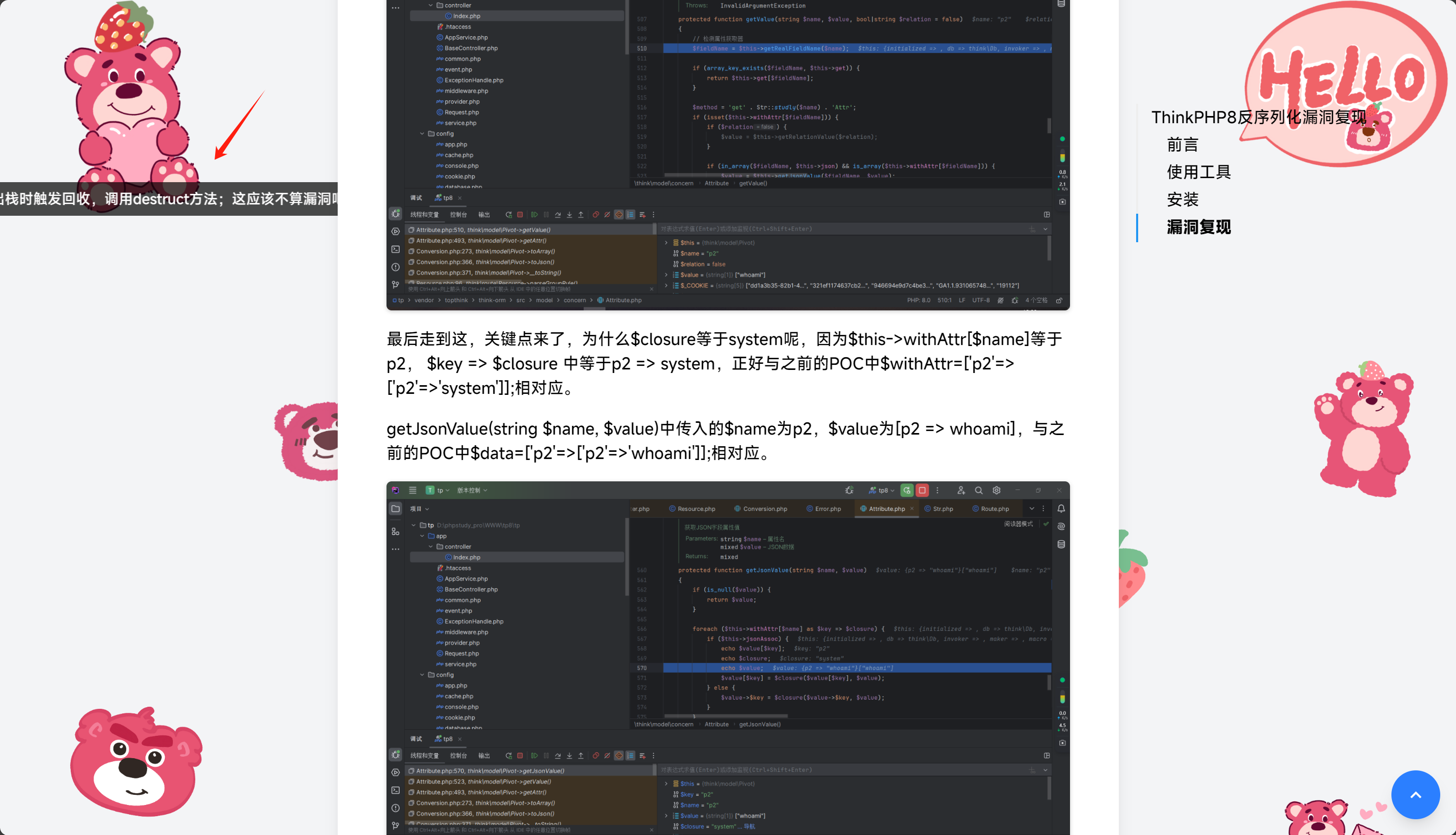Click the blue back-to-top round button

point(1415,795)
